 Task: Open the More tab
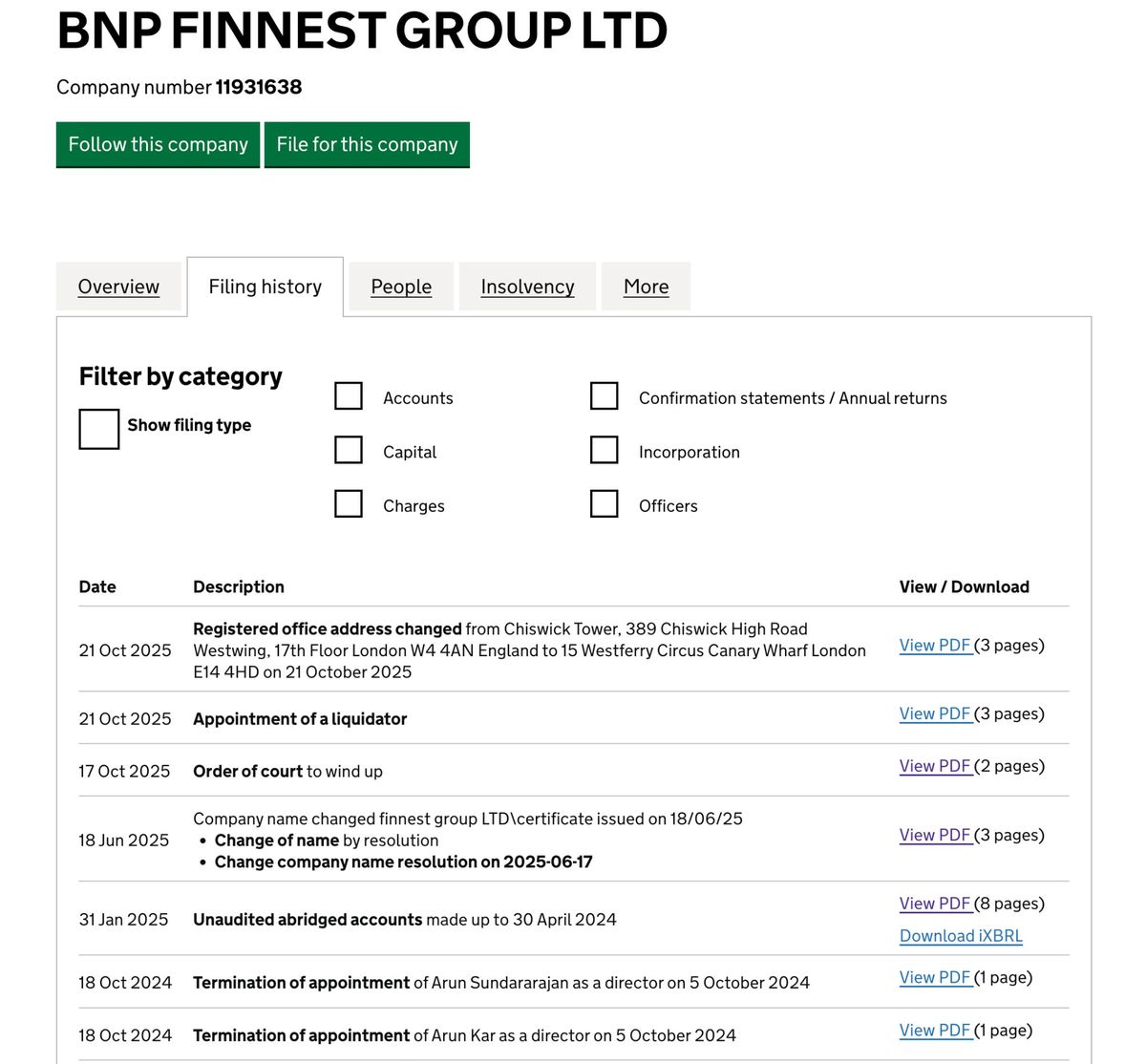[x=646, y=287]
